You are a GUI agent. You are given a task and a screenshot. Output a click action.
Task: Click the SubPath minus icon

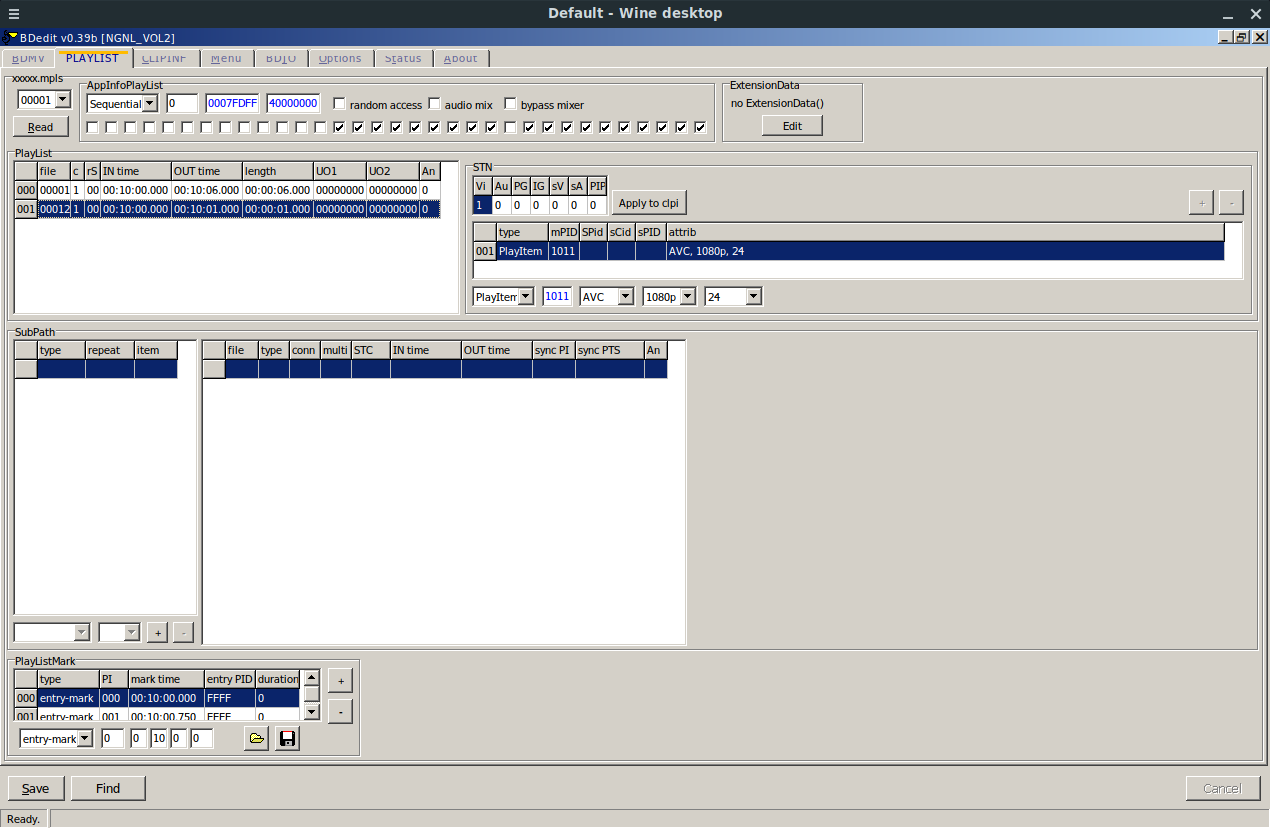(x=183, y=632)
